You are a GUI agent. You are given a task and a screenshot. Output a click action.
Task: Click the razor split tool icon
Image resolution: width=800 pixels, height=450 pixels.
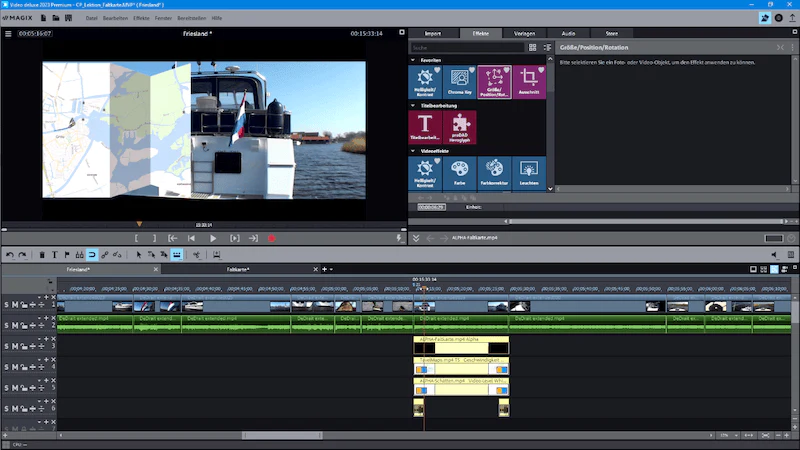80,255
